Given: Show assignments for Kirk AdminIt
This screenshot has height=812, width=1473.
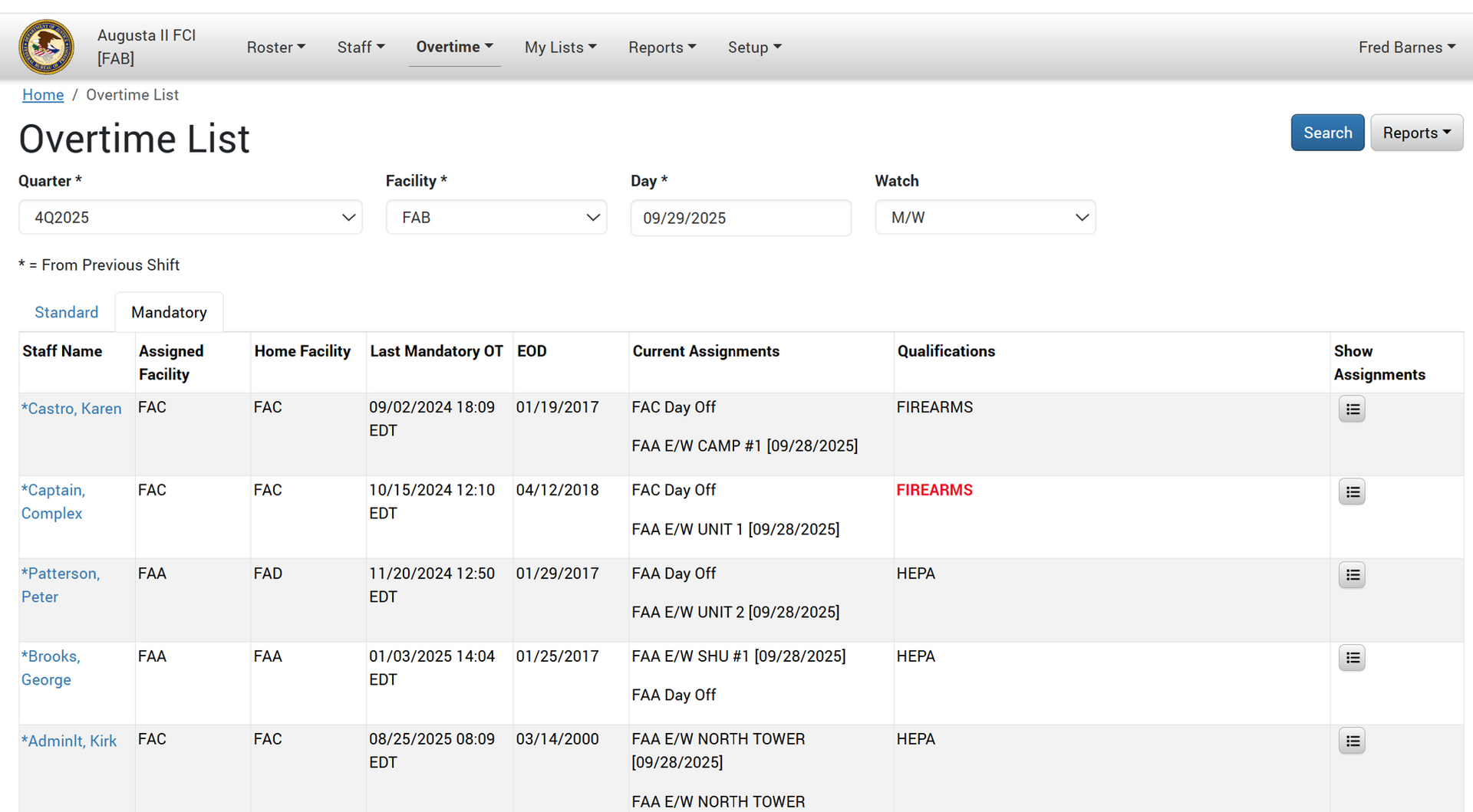Looking at the screenshot, I should pyautogui.click(x=1351, y=741).
